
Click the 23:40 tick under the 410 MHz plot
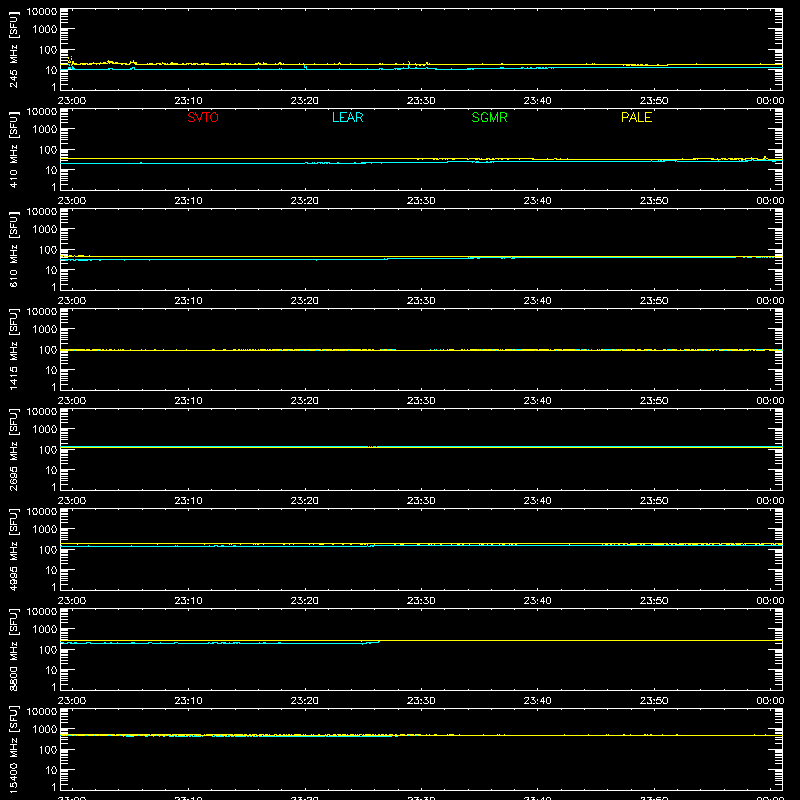(537, 201)
